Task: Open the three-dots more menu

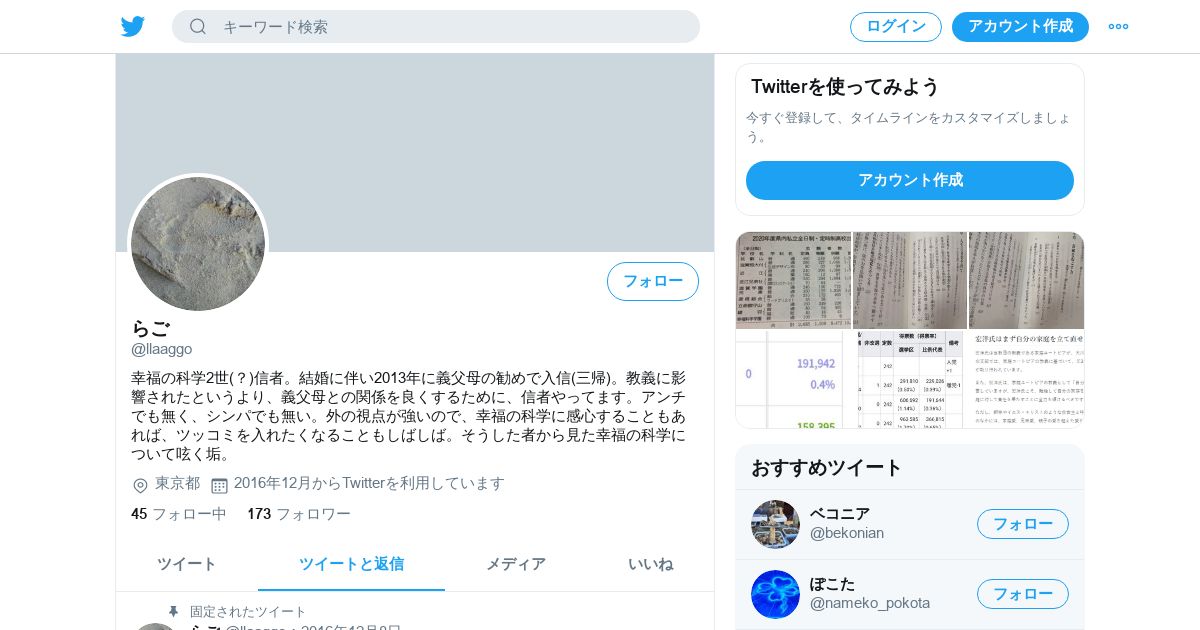Action: click(1118, 26)
